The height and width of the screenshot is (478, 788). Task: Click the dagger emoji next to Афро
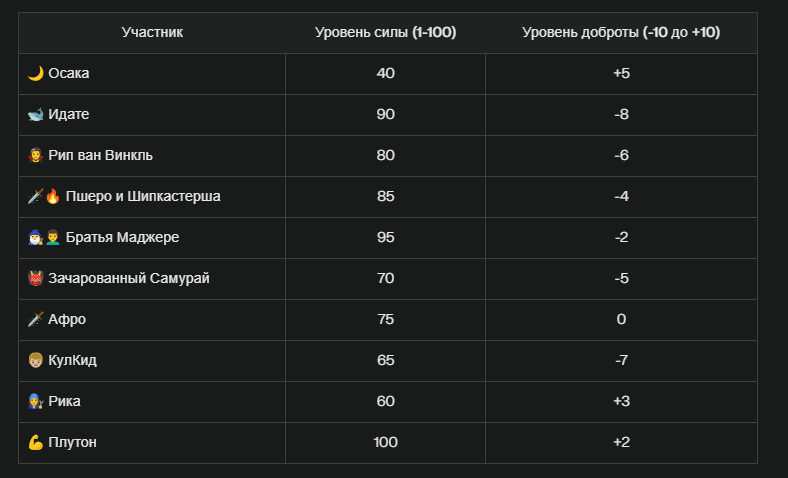point(36,320)
